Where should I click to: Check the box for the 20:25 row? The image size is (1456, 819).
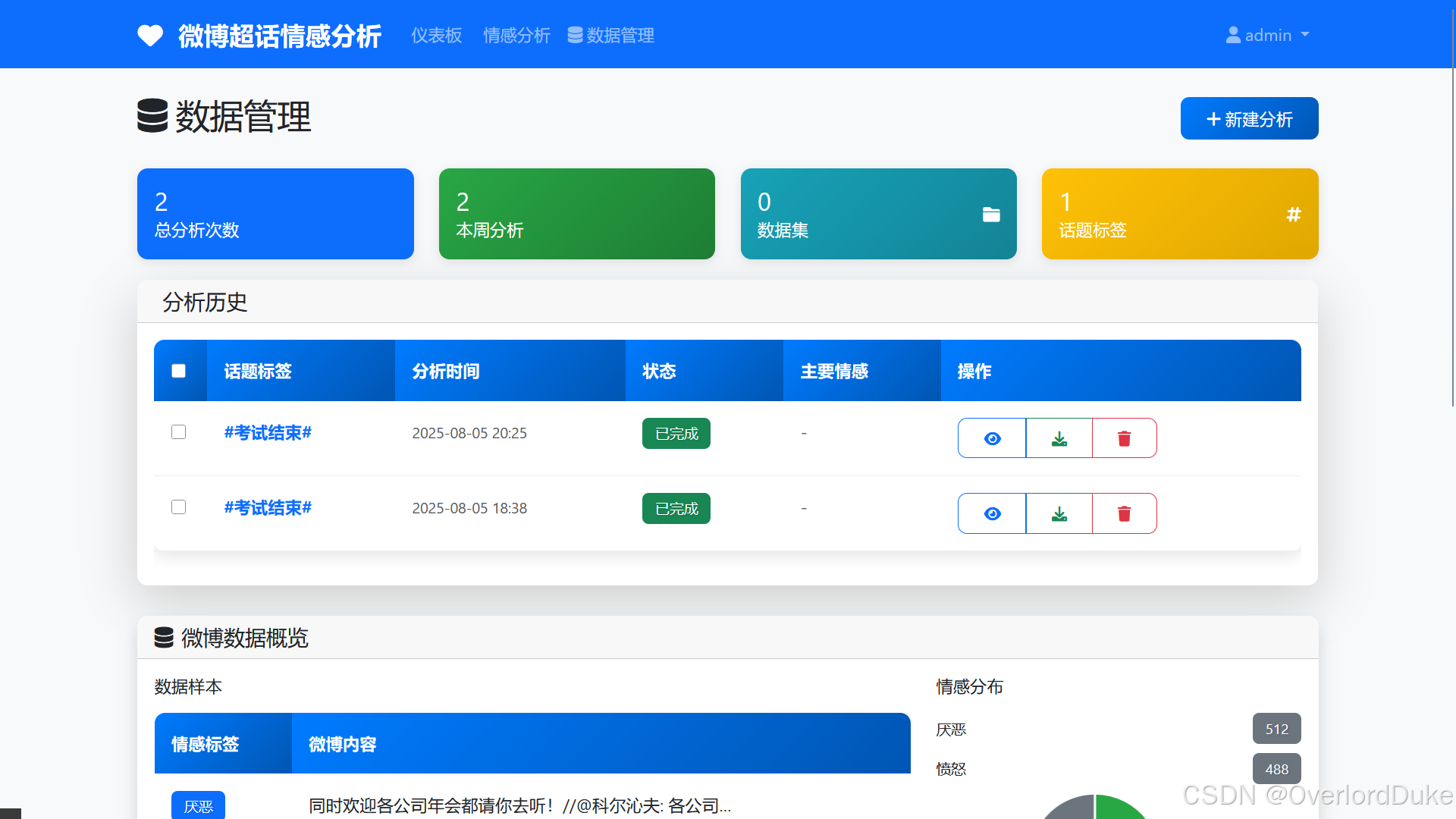coord(179,432)
